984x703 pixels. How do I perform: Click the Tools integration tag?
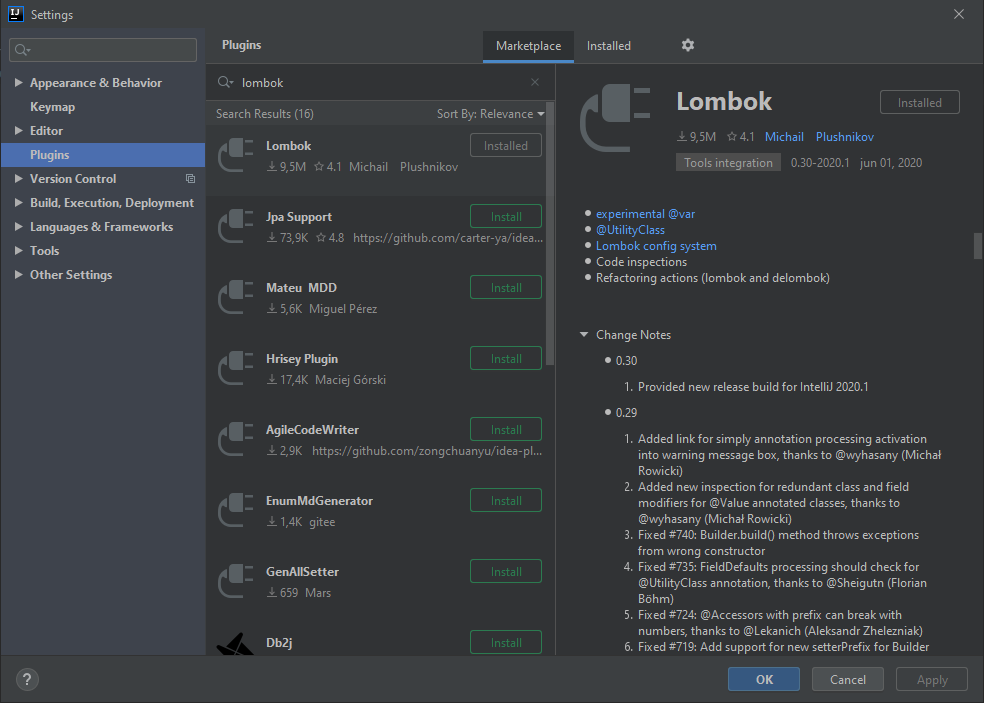point(728,163)
